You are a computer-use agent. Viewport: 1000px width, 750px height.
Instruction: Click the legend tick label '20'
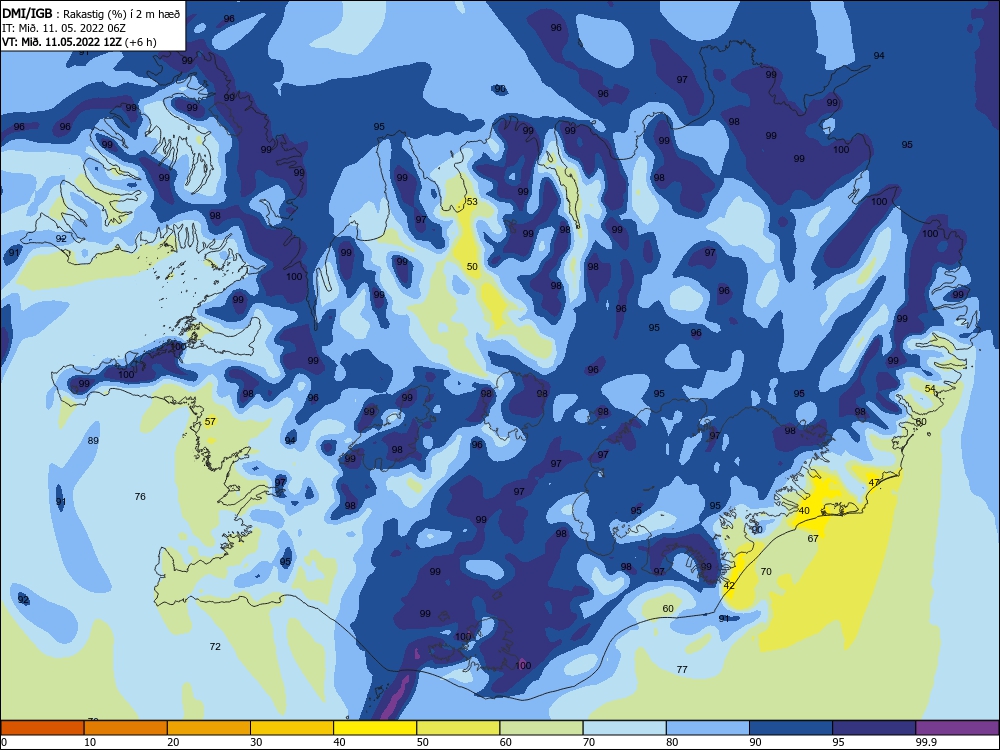click(173, 742)
